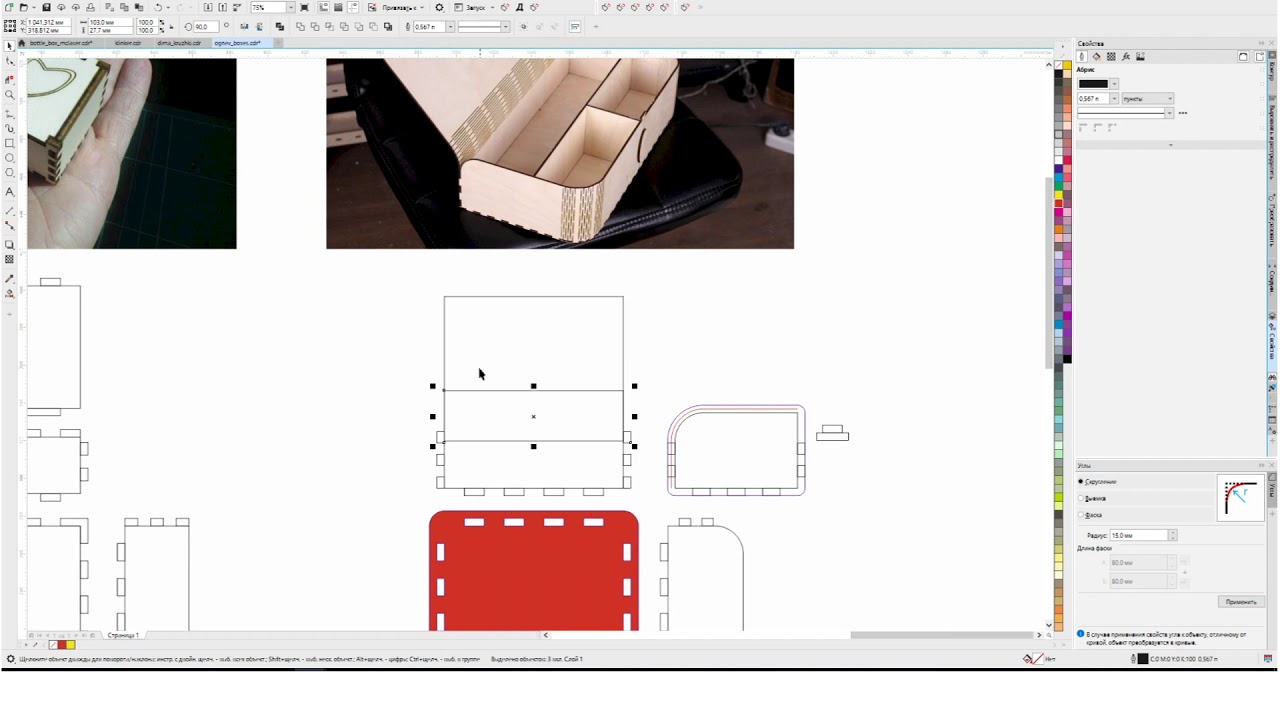1280x720 pixels.
Task: Click the red rounded box shape on canvas
Action: pyautogui.click(x=534, y=571)
